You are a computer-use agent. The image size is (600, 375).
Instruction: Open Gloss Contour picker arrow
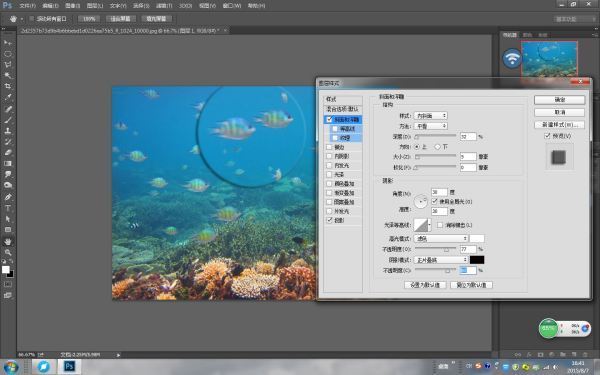tap(429, 225)
